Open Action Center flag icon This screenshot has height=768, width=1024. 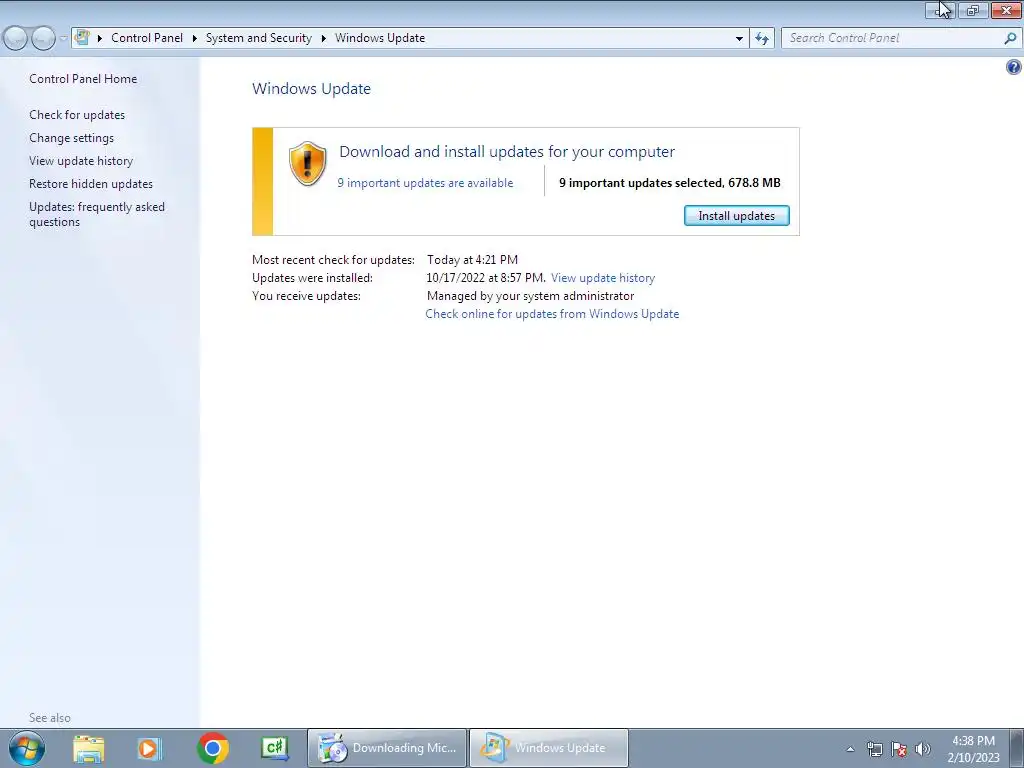(x=899, y=749)
